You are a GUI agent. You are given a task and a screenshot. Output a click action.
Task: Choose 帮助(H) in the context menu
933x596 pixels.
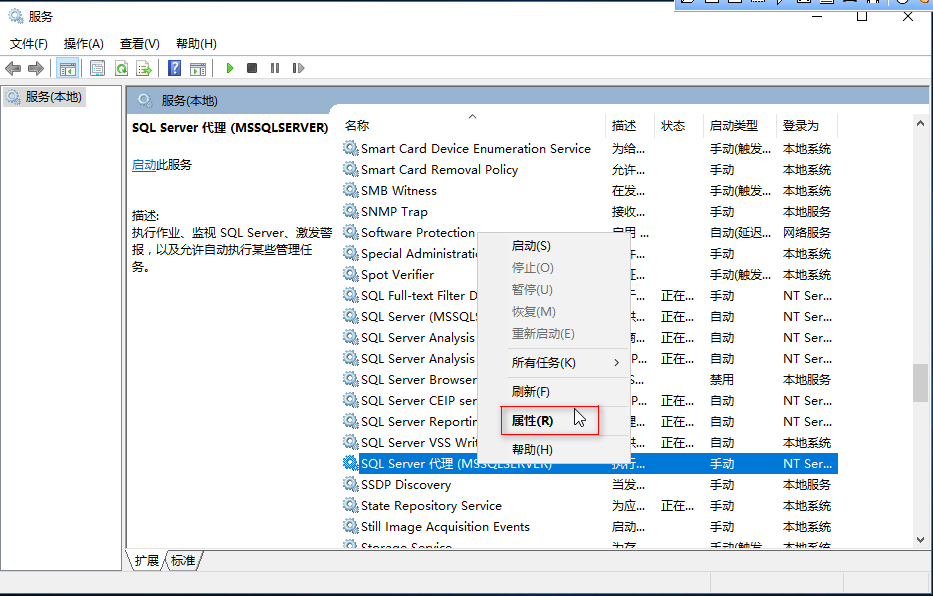tap(553, 450)
